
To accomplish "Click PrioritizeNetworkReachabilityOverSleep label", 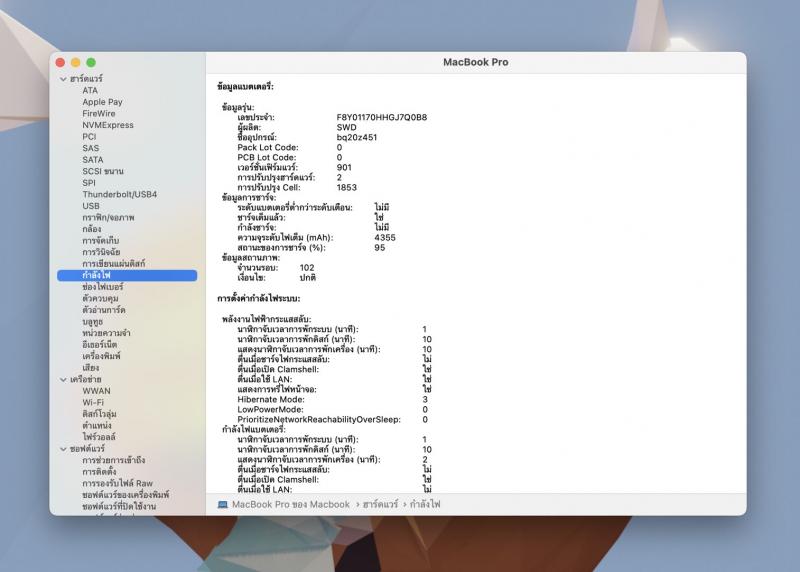I will tap(319, 419).
